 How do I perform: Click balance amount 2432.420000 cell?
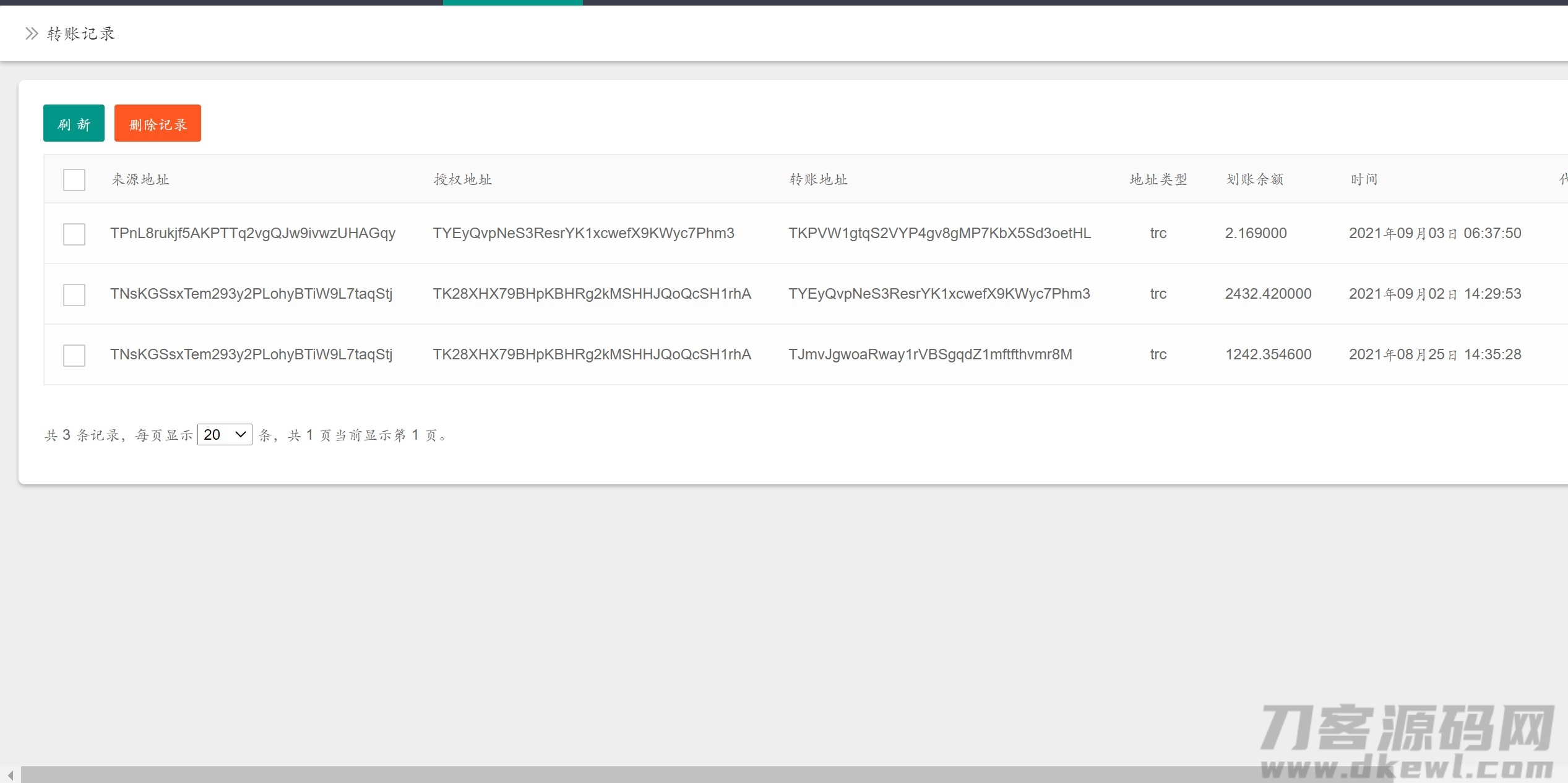point(1268,294)
